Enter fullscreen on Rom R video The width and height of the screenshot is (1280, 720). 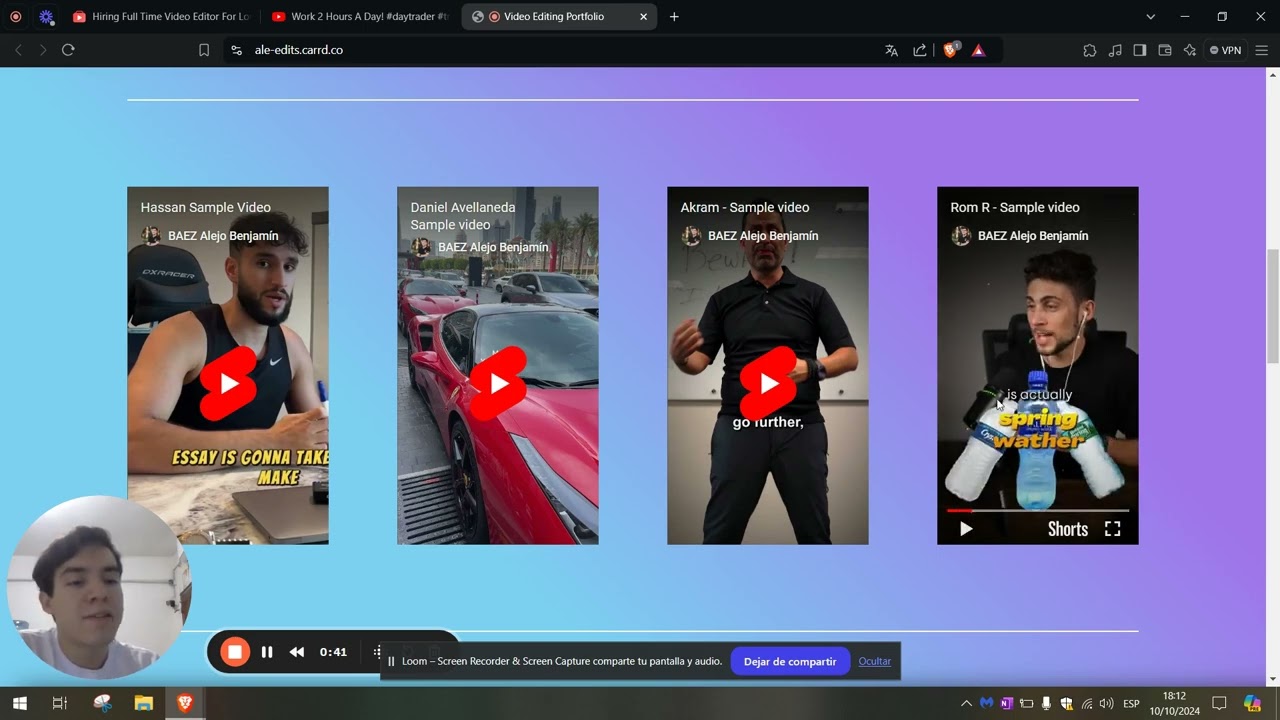coord(1112,529)
